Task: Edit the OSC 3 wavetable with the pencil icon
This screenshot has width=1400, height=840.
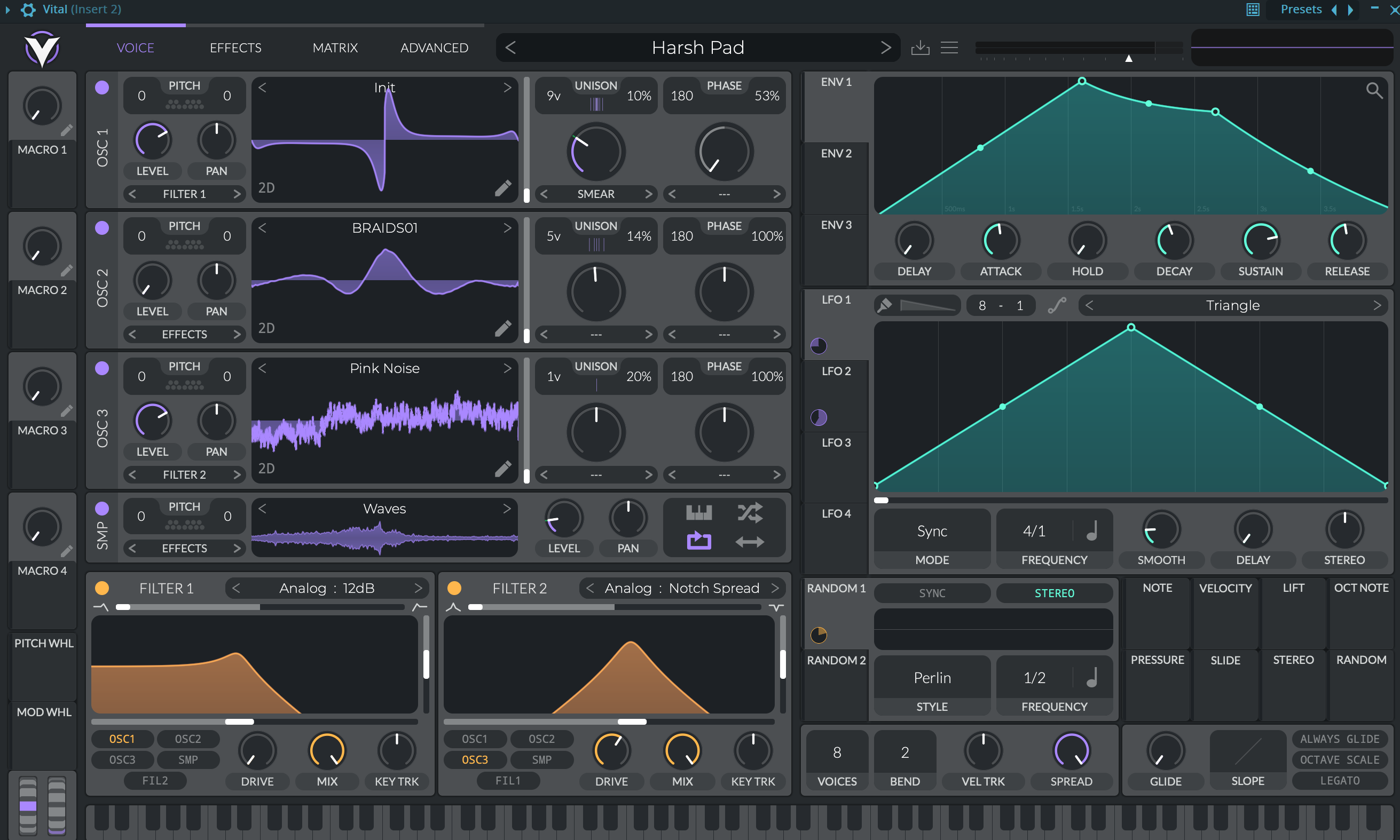Action: click(503, 469)
